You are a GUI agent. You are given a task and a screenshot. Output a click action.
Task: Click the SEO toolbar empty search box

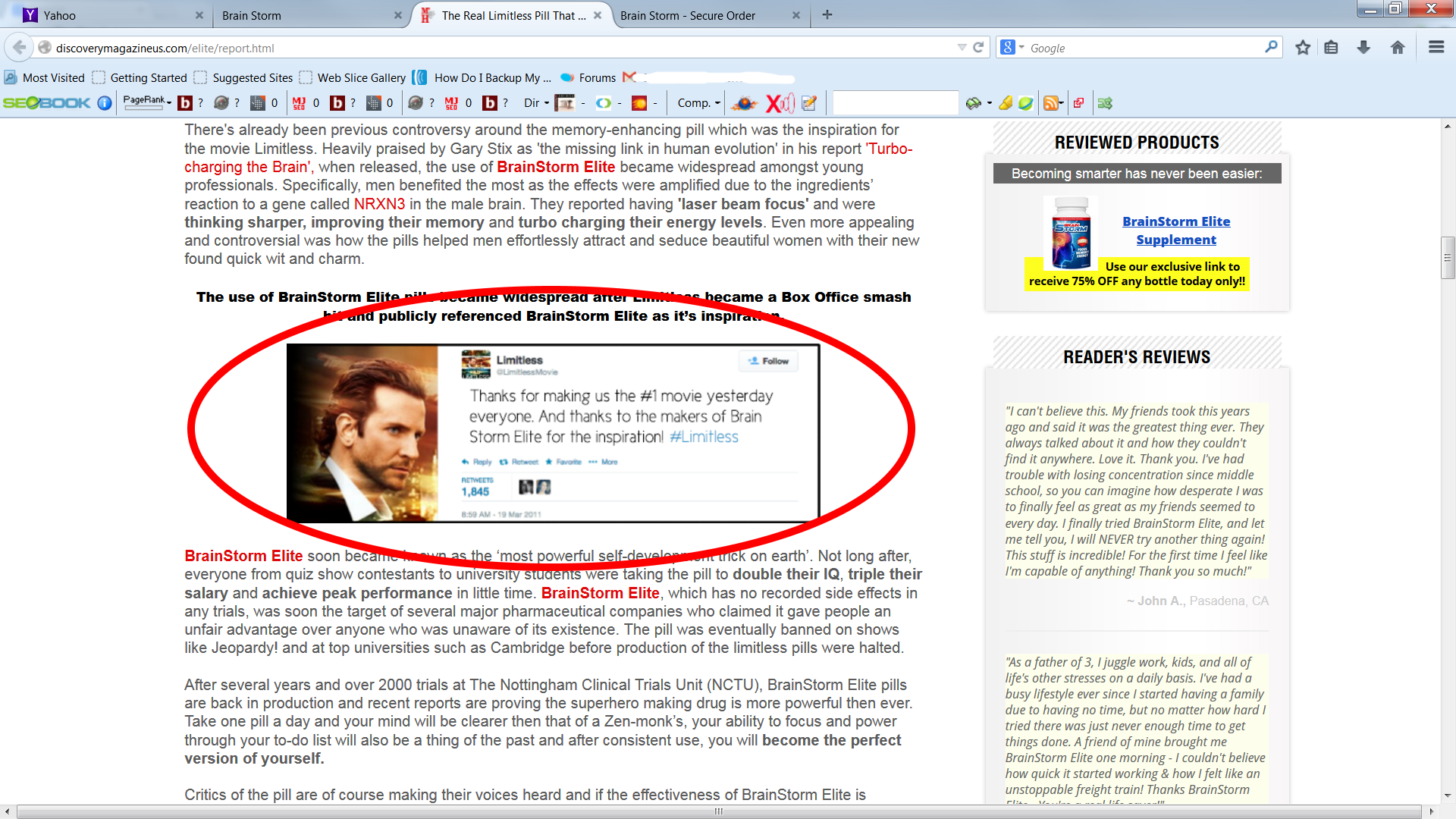pyautogui.click(x=896, y=103)
